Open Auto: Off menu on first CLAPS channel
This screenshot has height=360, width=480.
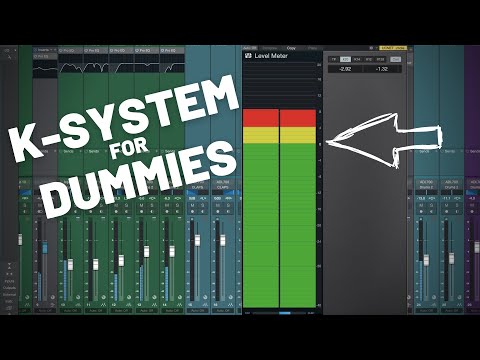point(197,310)
